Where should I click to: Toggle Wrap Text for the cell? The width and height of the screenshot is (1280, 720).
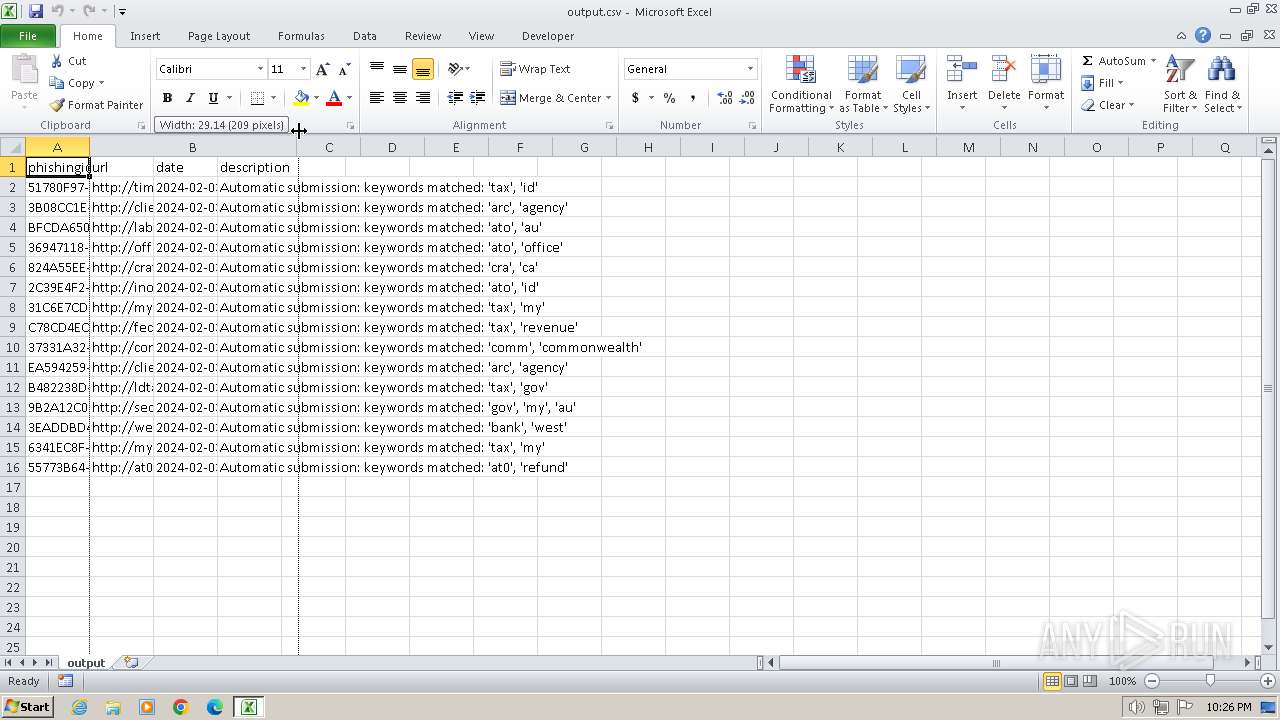coord(535,69)
